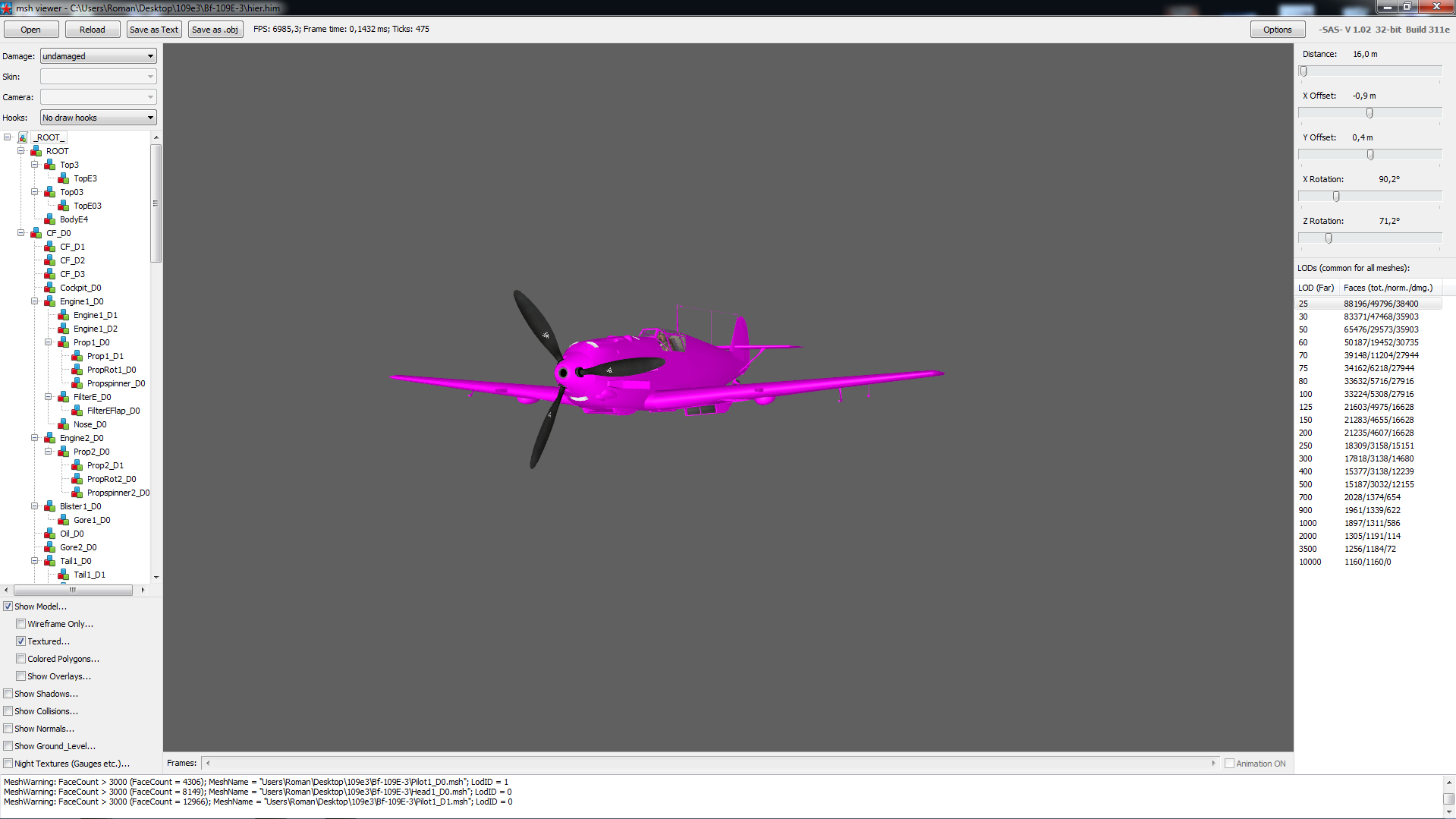
Task: Click the mesh icon next to Tail1_D0
Action: tap(50, 561)
